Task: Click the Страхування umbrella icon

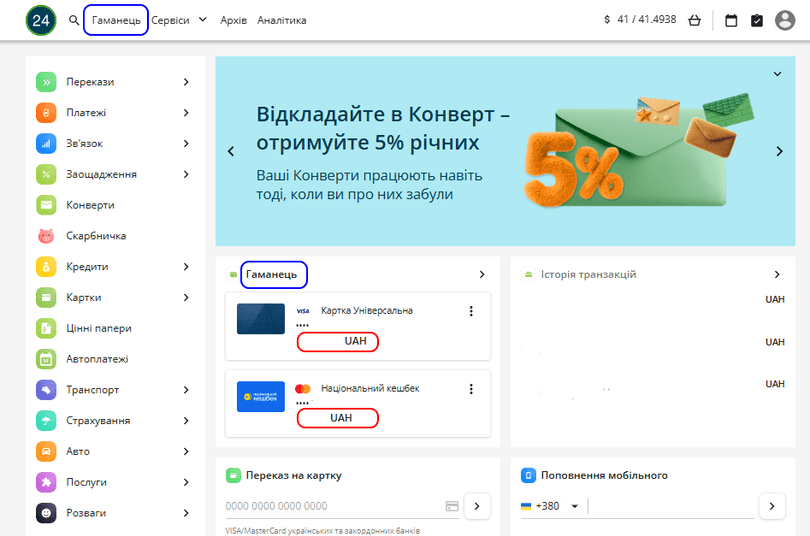Action: tap(46, 421)
